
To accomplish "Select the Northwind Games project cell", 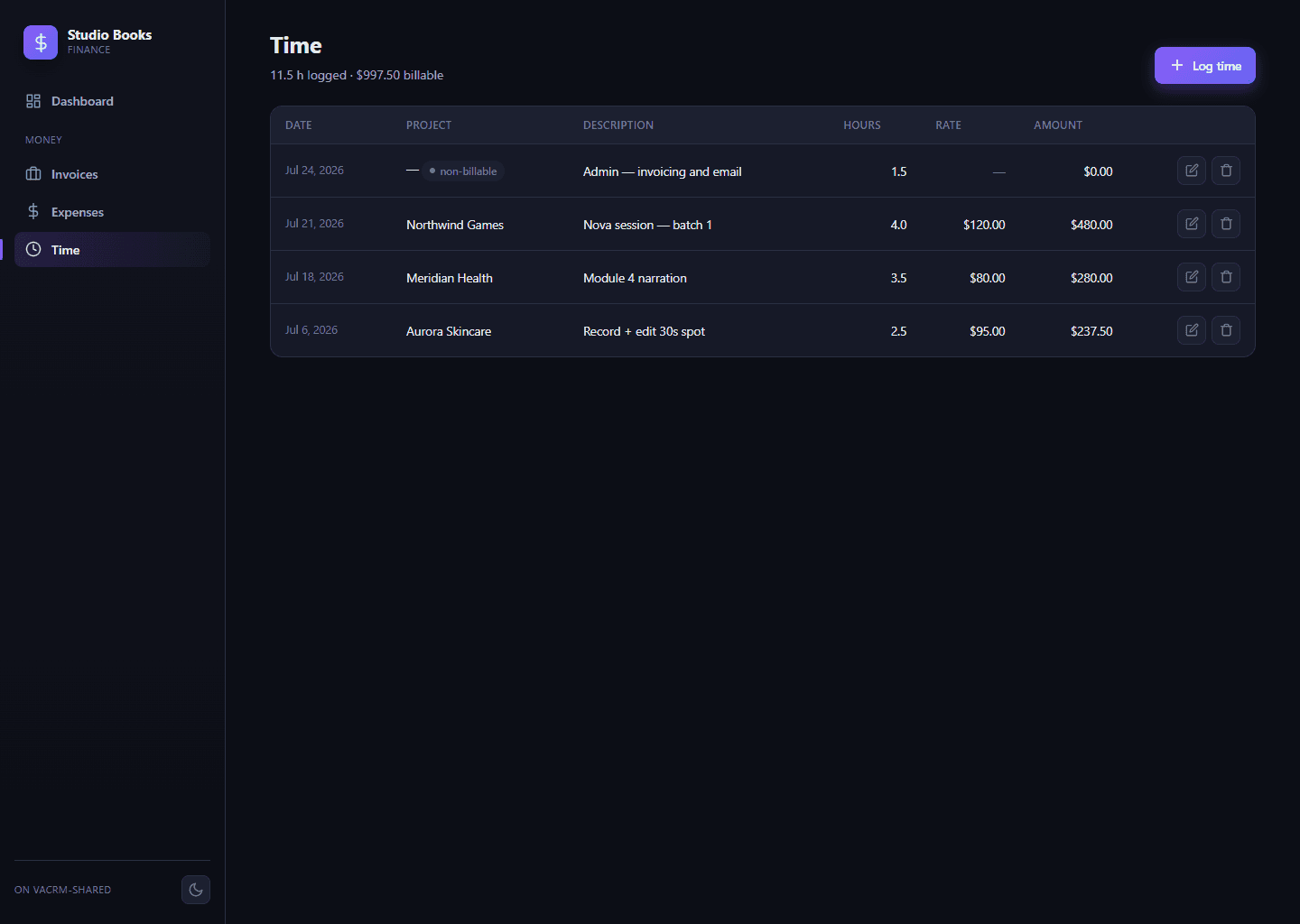I will tap(455, 225).
